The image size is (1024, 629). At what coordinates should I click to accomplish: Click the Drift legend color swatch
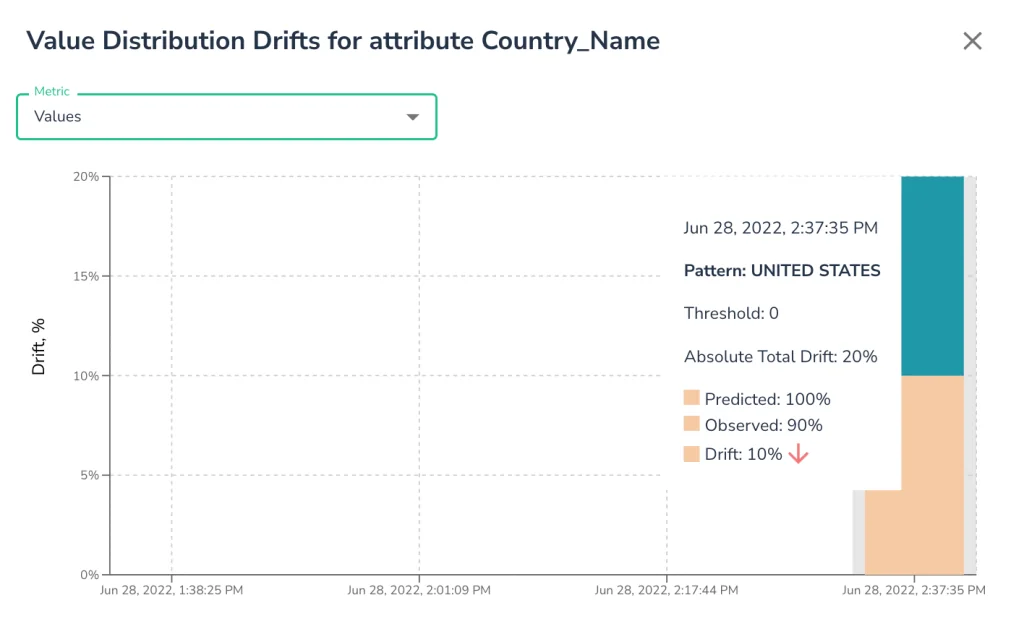pos(692,454)
